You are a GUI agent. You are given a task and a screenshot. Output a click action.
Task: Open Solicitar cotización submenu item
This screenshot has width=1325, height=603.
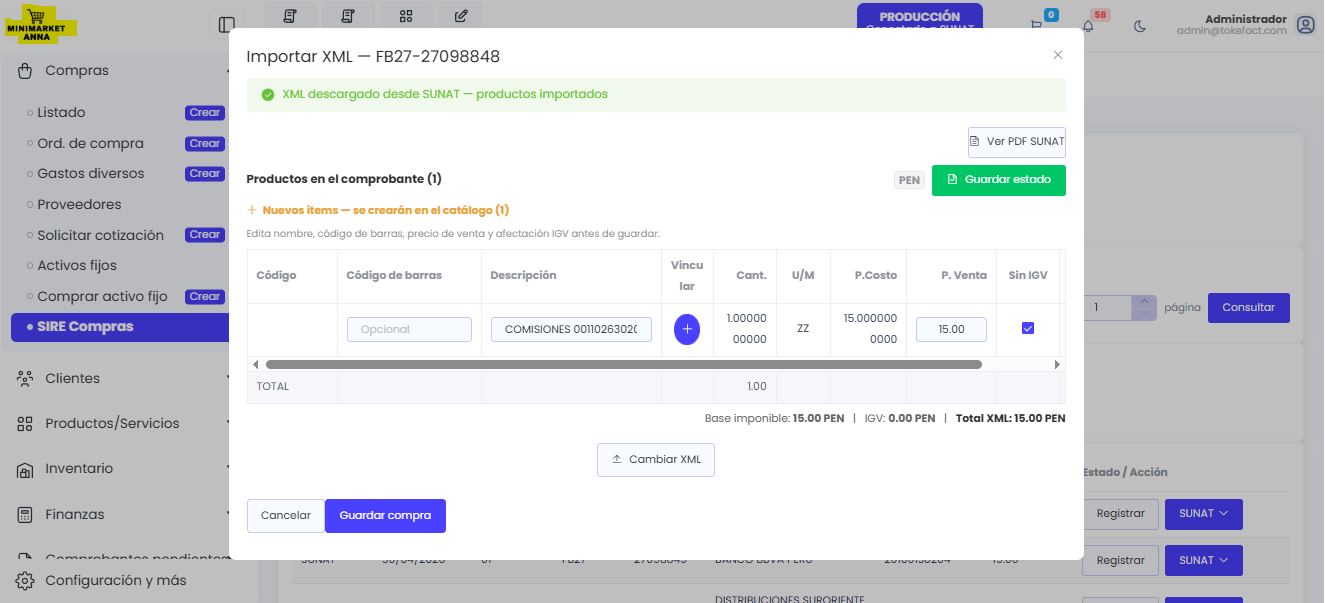[x=100, y=235]
